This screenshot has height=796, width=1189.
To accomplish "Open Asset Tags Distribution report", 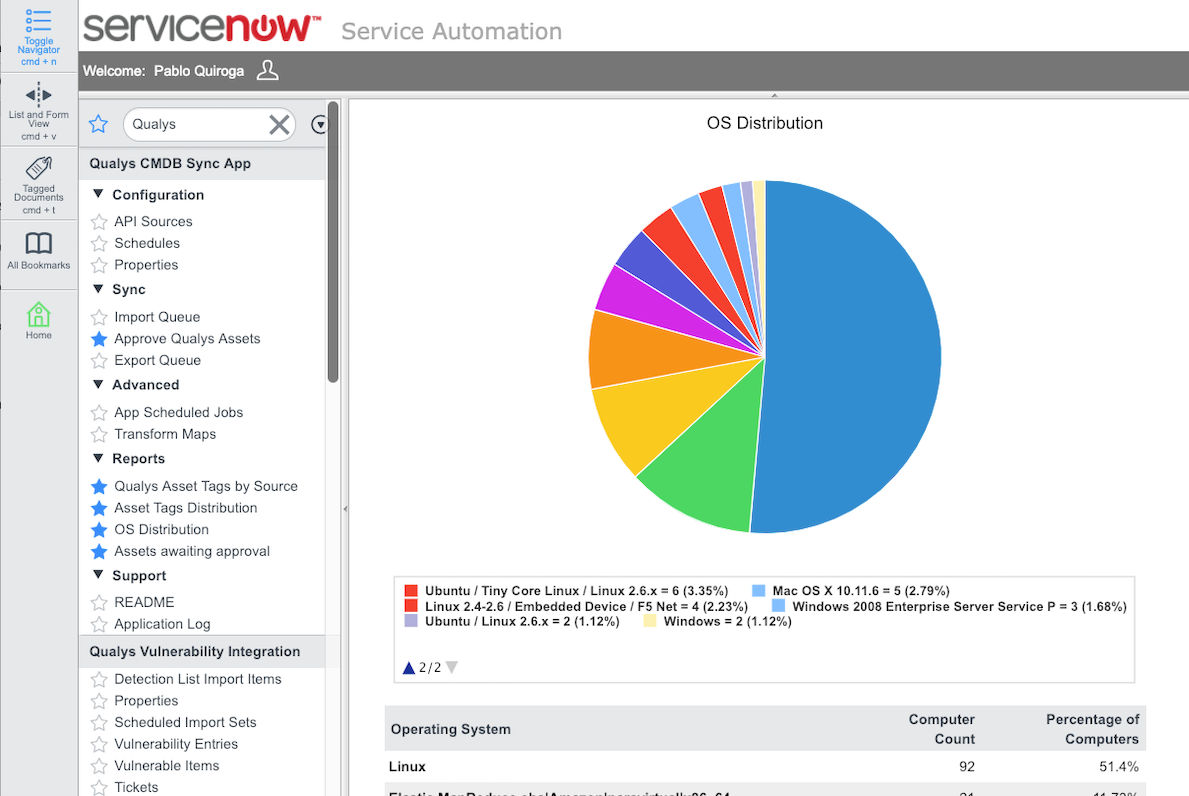I will click(x=186, y=508).
